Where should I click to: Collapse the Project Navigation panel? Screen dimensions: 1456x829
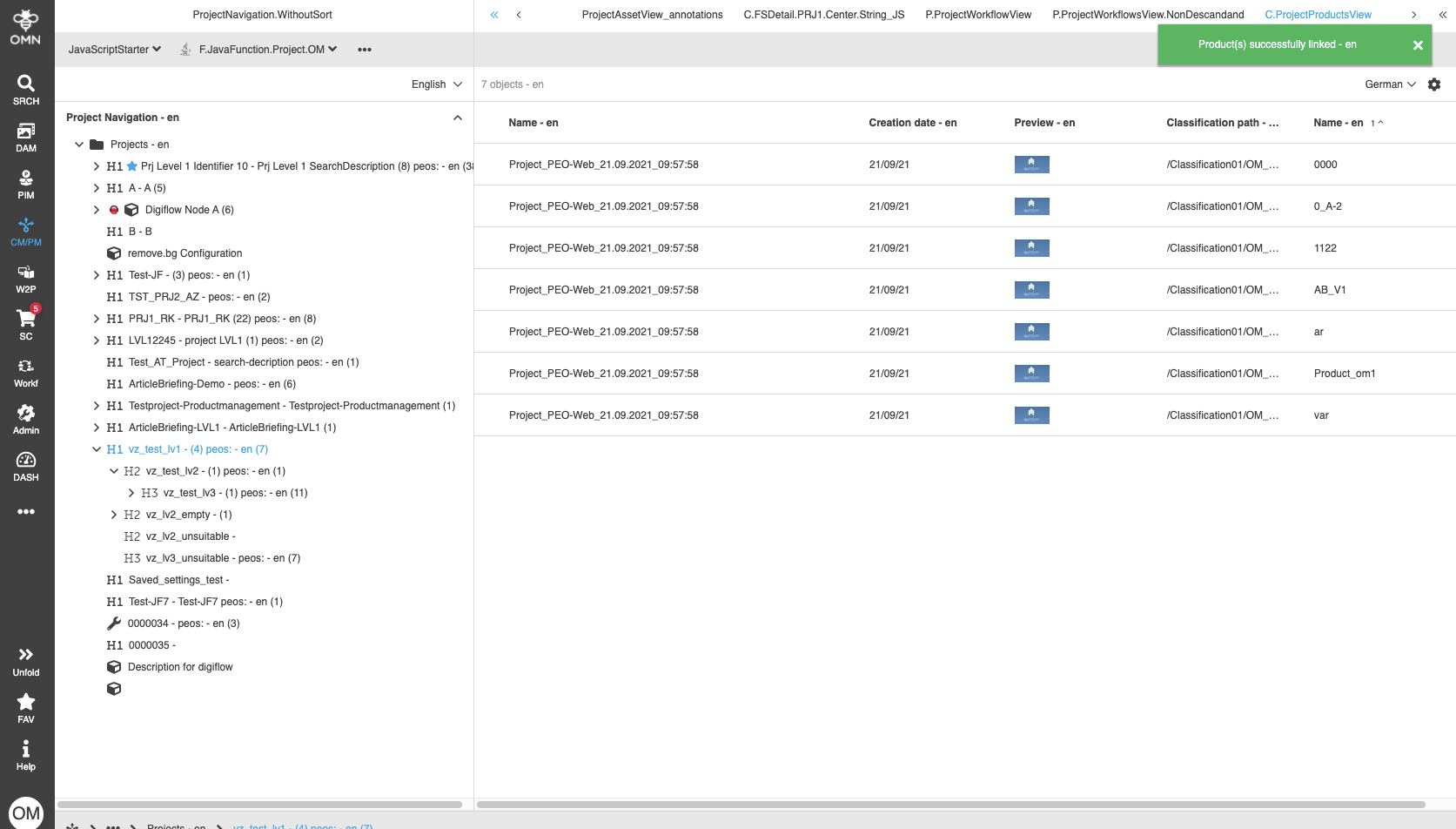457,117
